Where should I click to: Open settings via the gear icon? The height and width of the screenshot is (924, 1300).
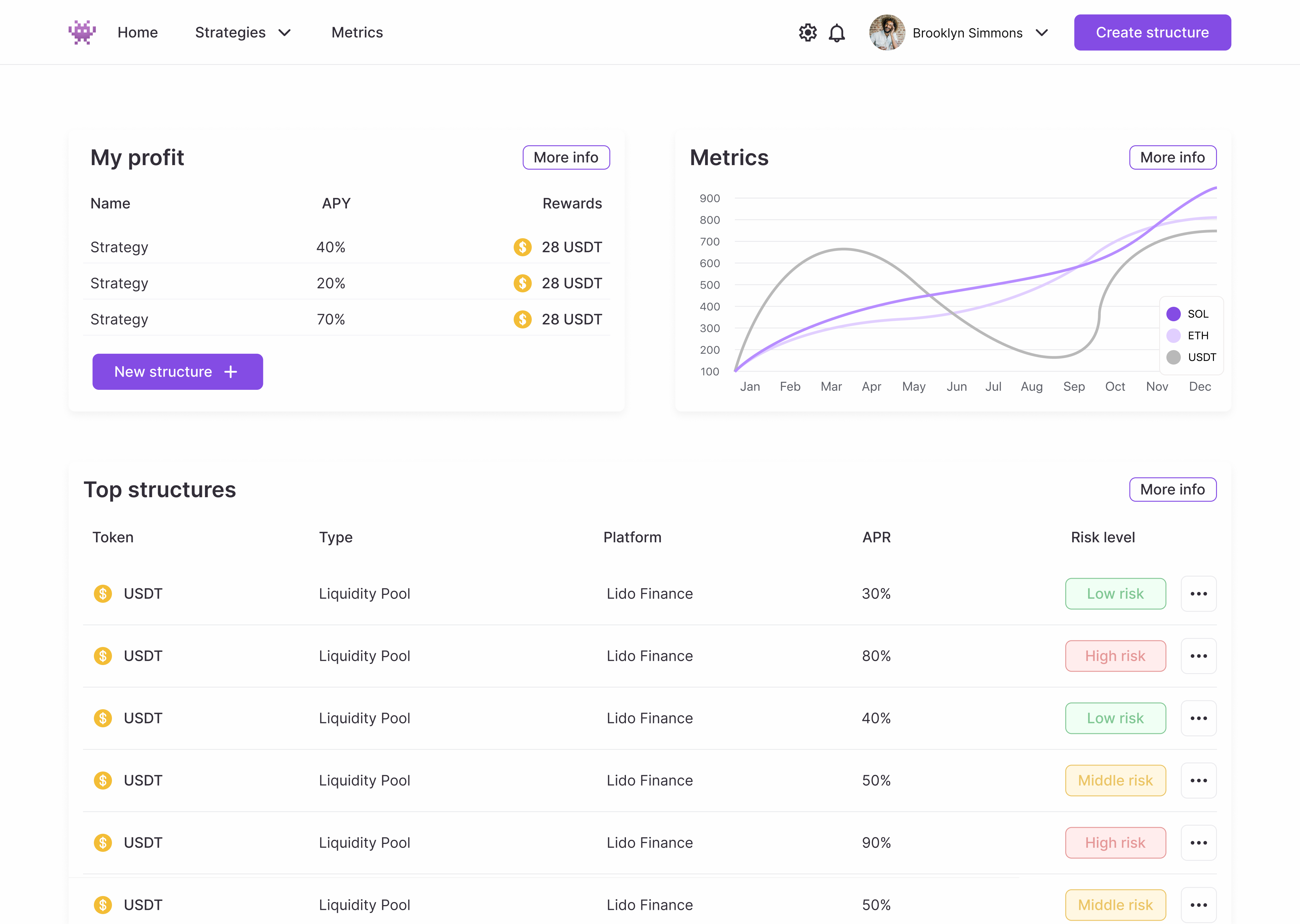[x=807, y=32]
